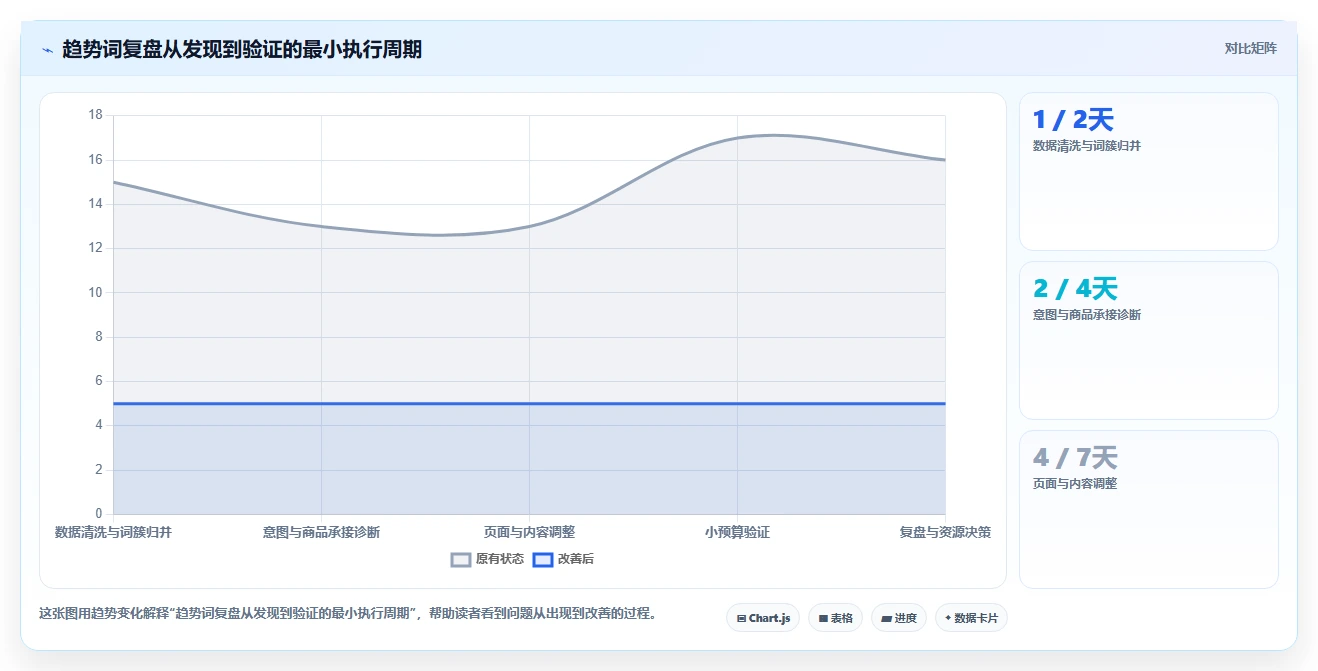
Task: Click the x-axis label 复盘与资源决策
Action: point(945,532)
